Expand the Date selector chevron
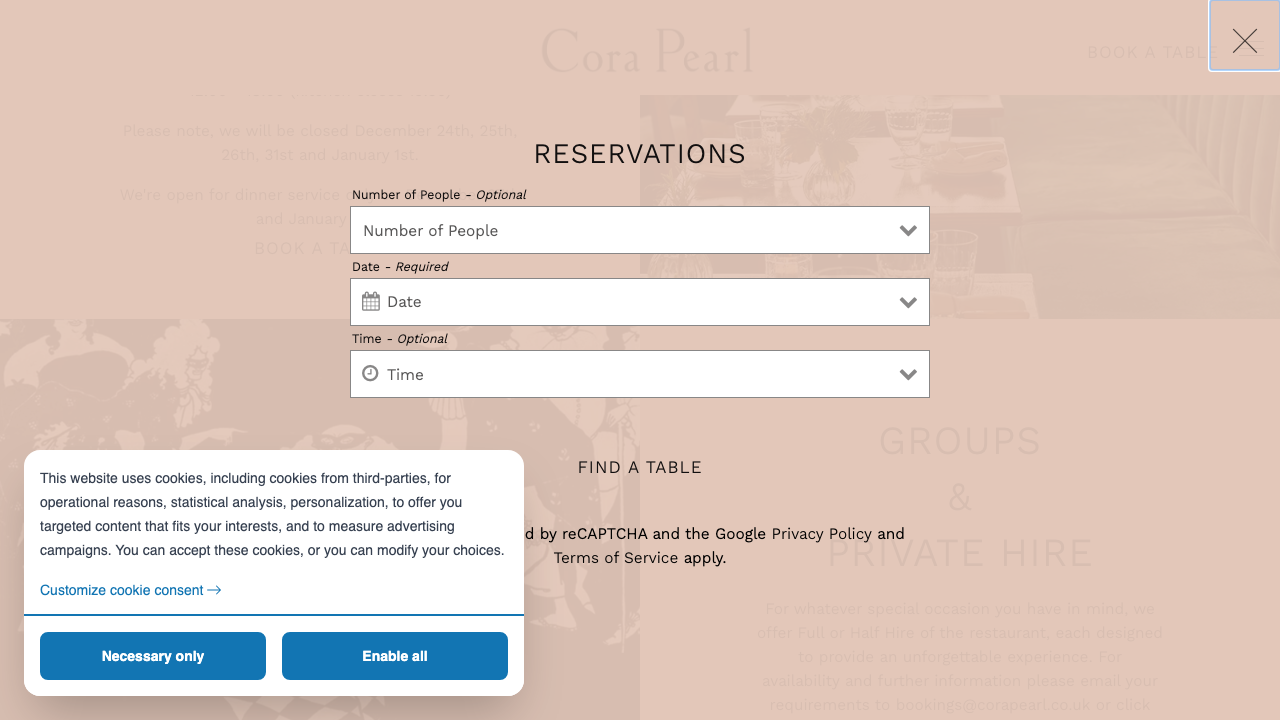The image size is (1280, 720). point(908,301)
